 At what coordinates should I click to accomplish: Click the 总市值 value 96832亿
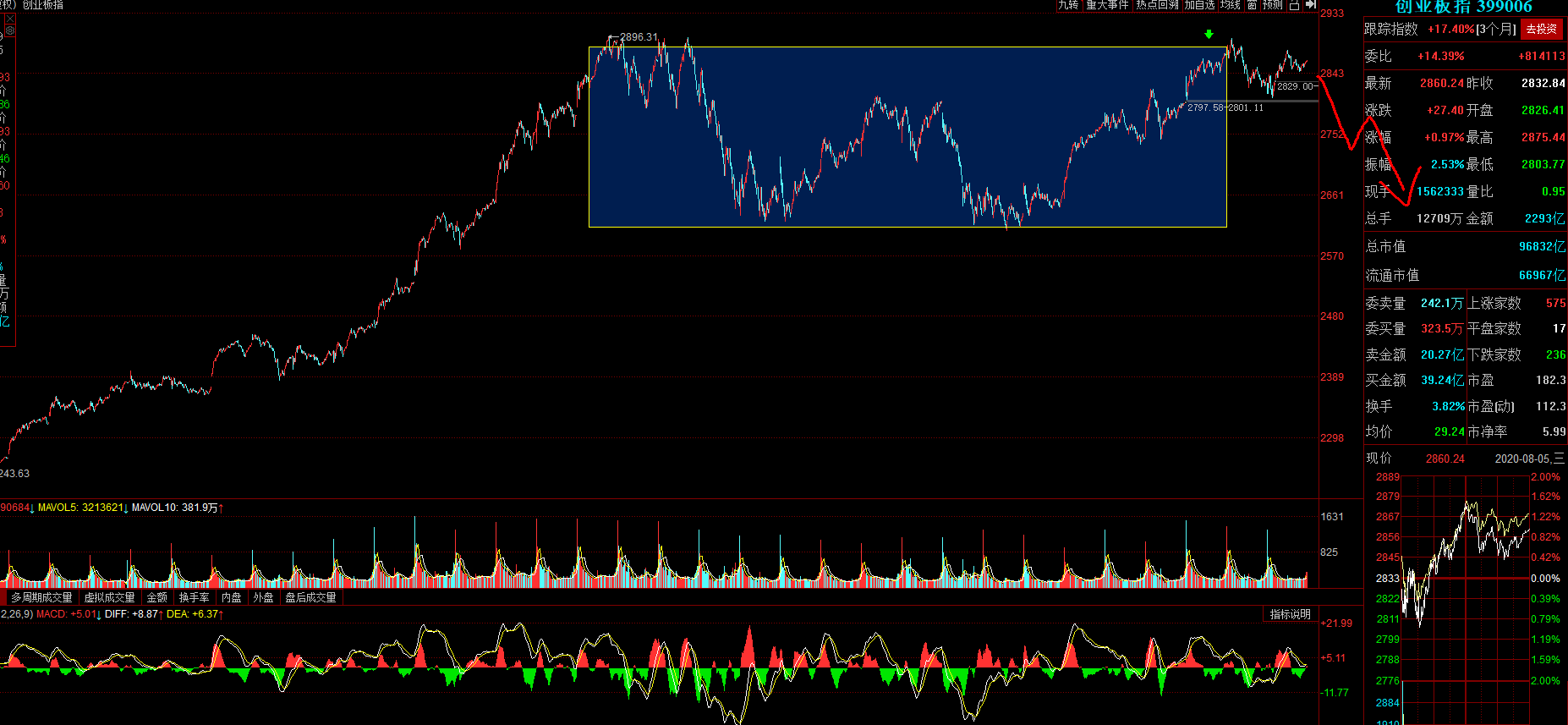click(x=1542, y=246)
